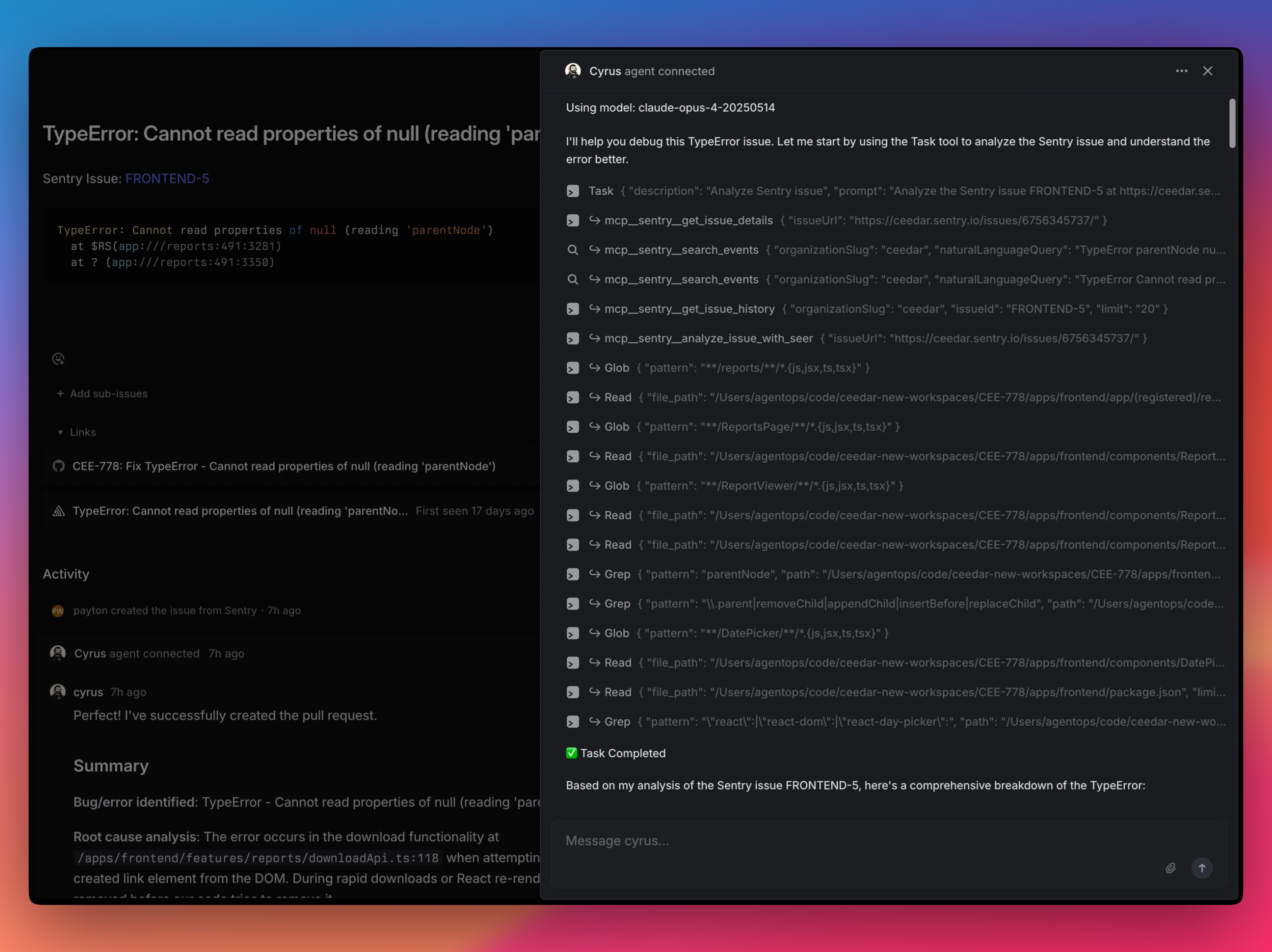Click terminal icon of Grep react-day-picker row
This screenshot has height=952, width=1272.
pos(573,722)
